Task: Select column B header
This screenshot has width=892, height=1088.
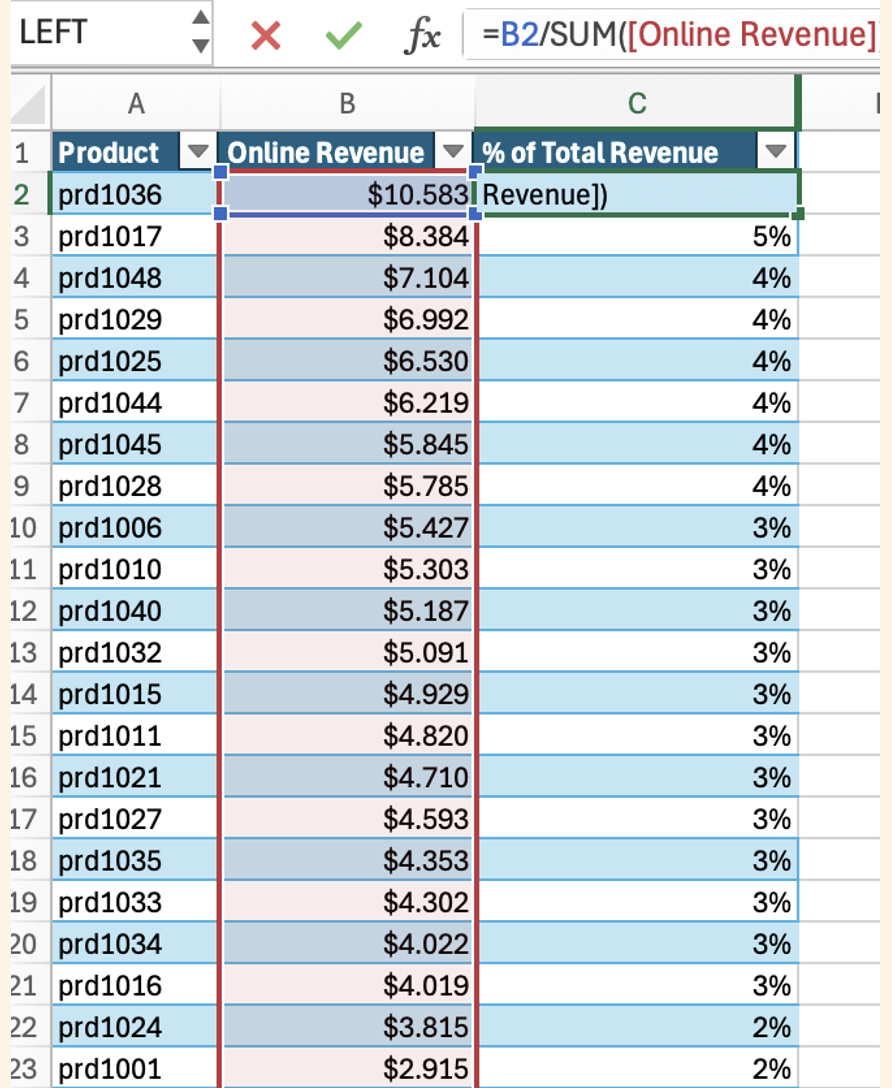Action: [x=347, y=104]
